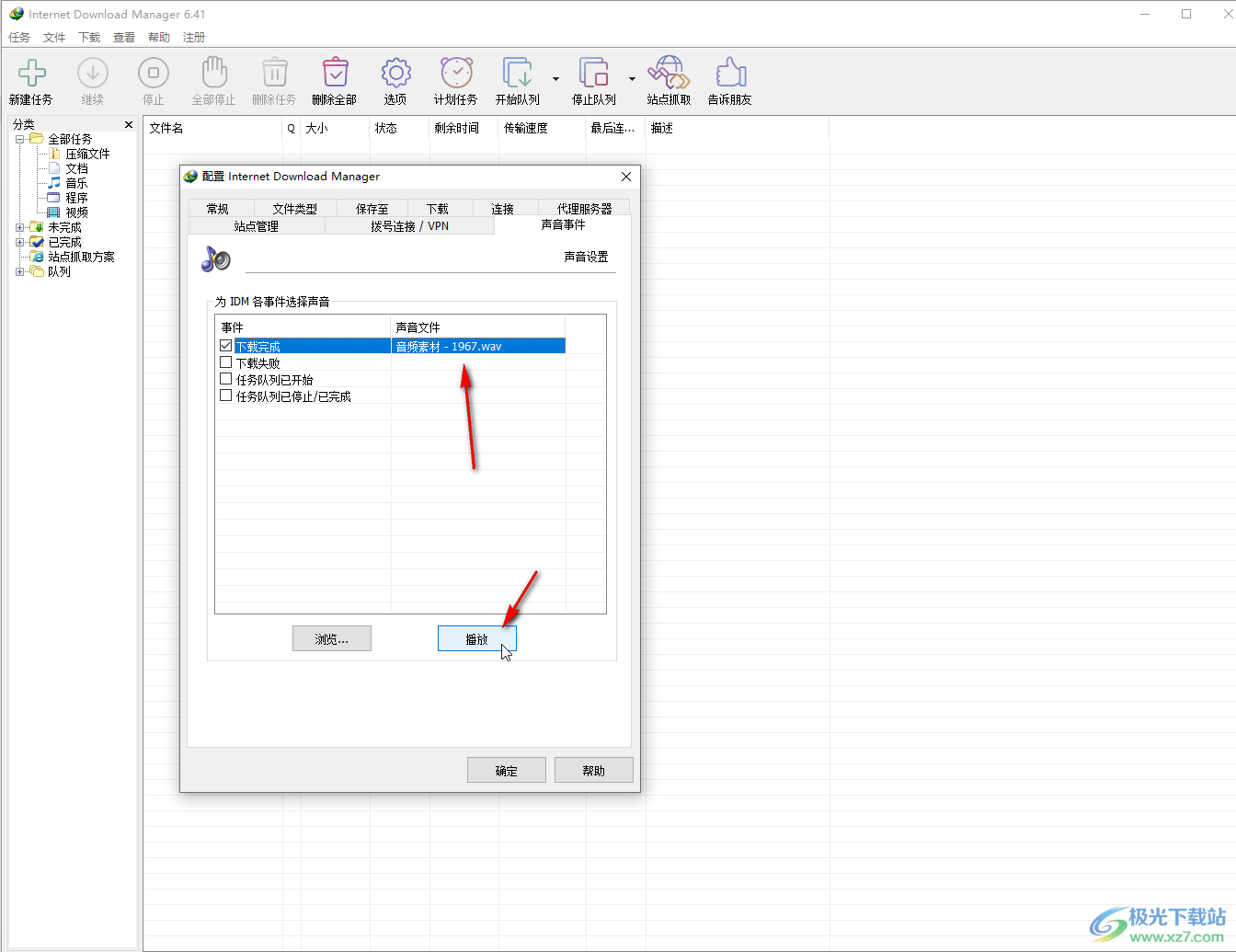Sort by 状态 column header

pos(399,129)
